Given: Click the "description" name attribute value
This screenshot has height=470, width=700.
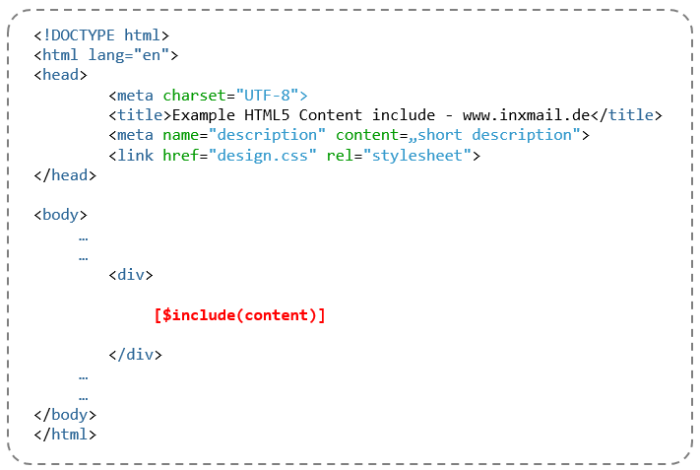Looking at the screenshot, I should tap(267, 135).
